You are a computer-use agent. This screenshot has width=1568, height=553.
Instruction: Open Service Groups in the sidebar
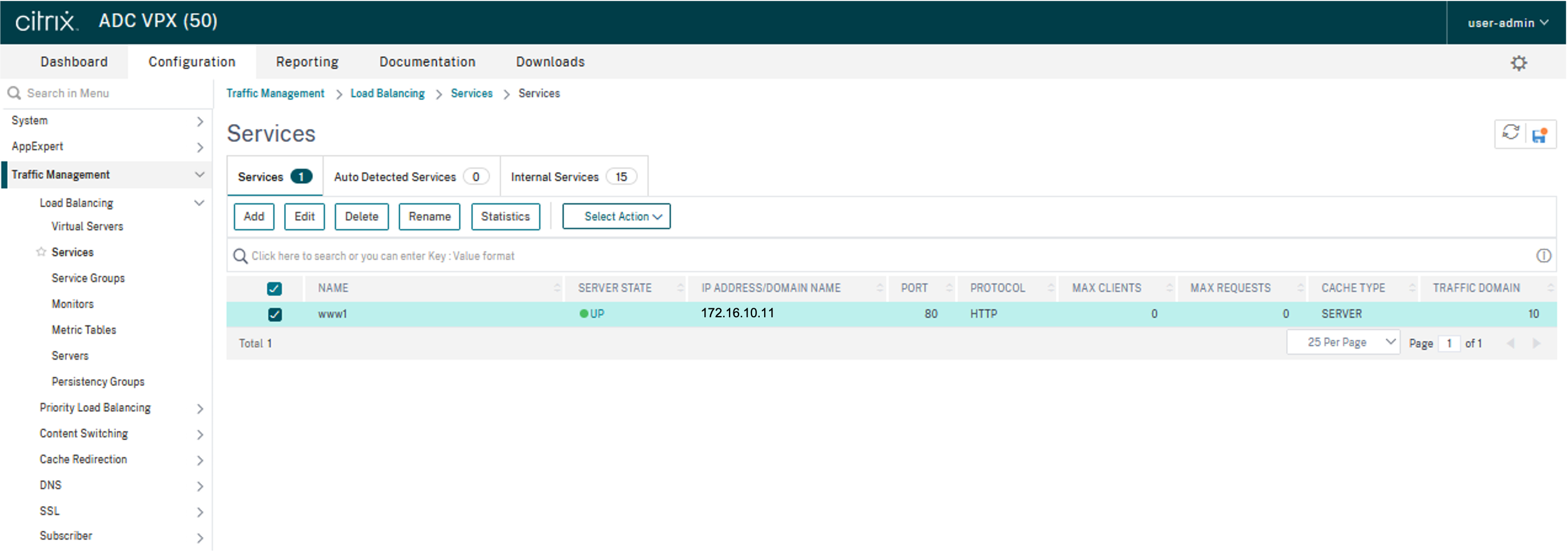(88, 278)
